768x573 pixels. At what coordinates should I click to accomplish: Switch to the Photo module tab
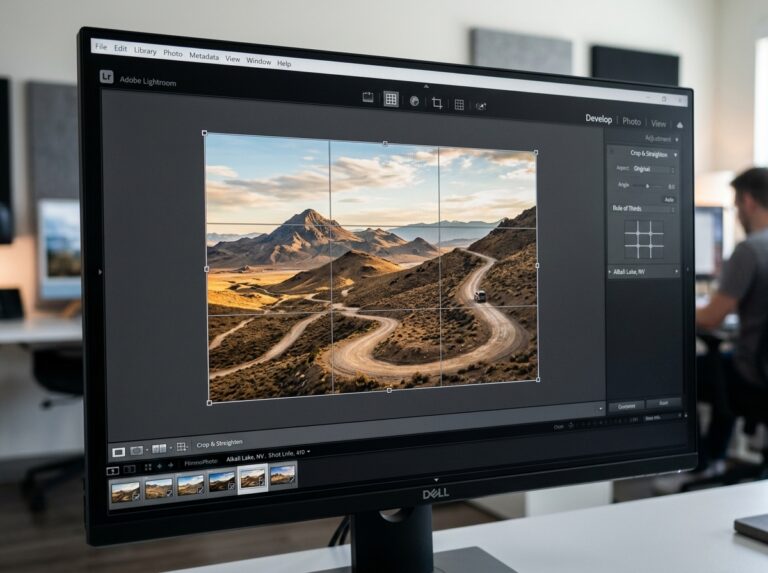pyautogui.click(x=631, y=121)
